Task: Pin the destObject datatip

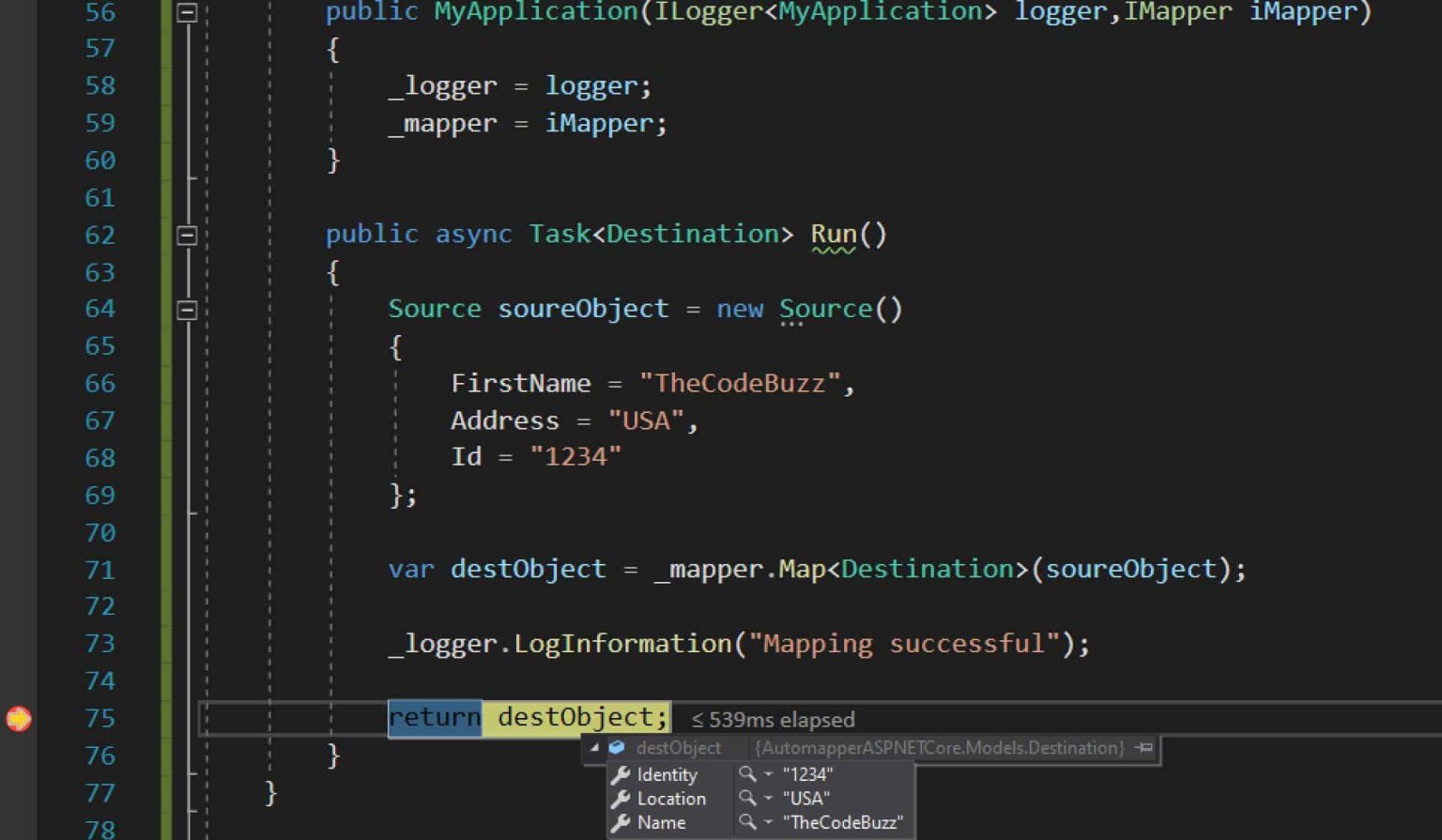Action: click(1143, 748)
